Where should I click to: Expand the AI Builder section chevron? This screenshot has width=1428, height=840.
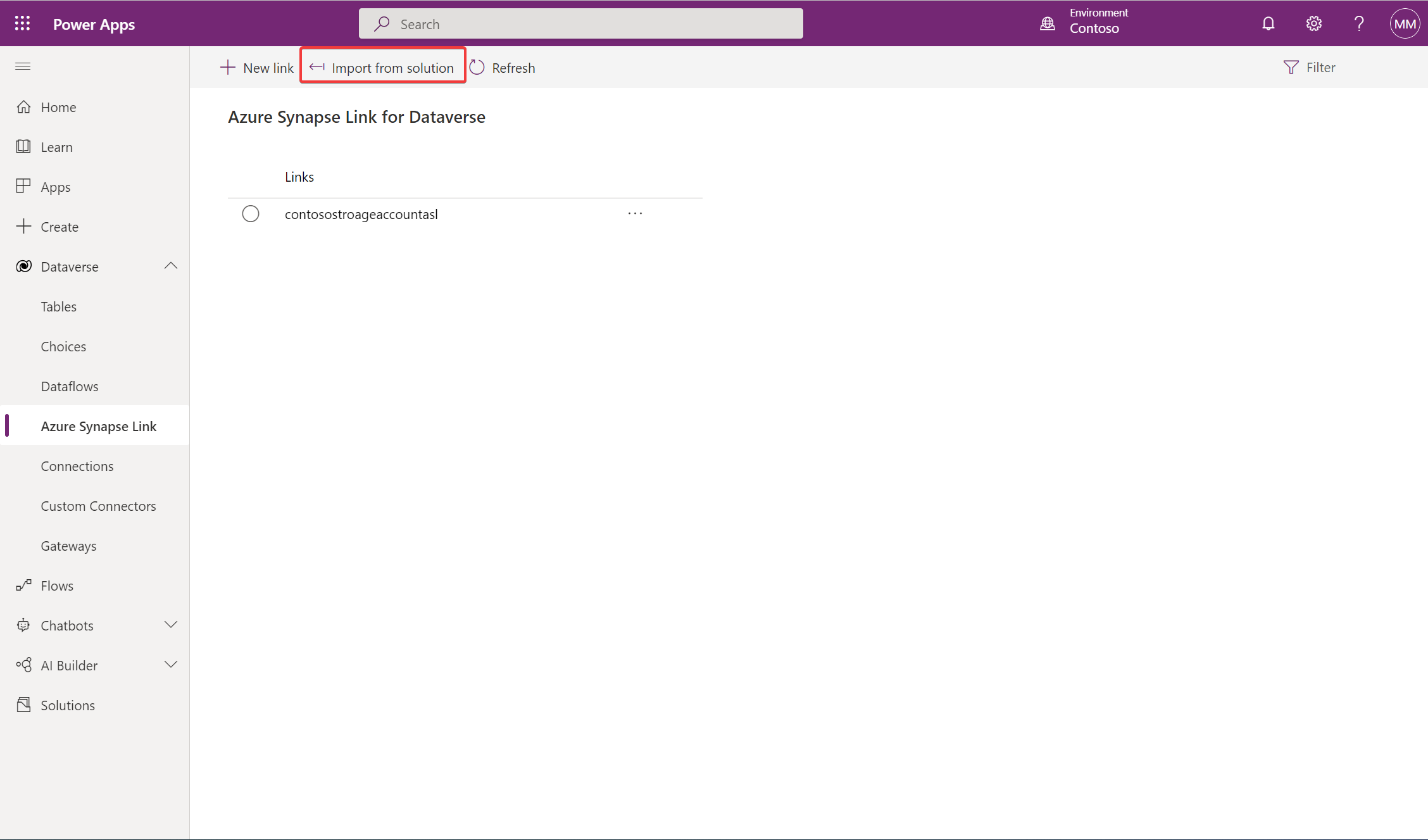169,665
